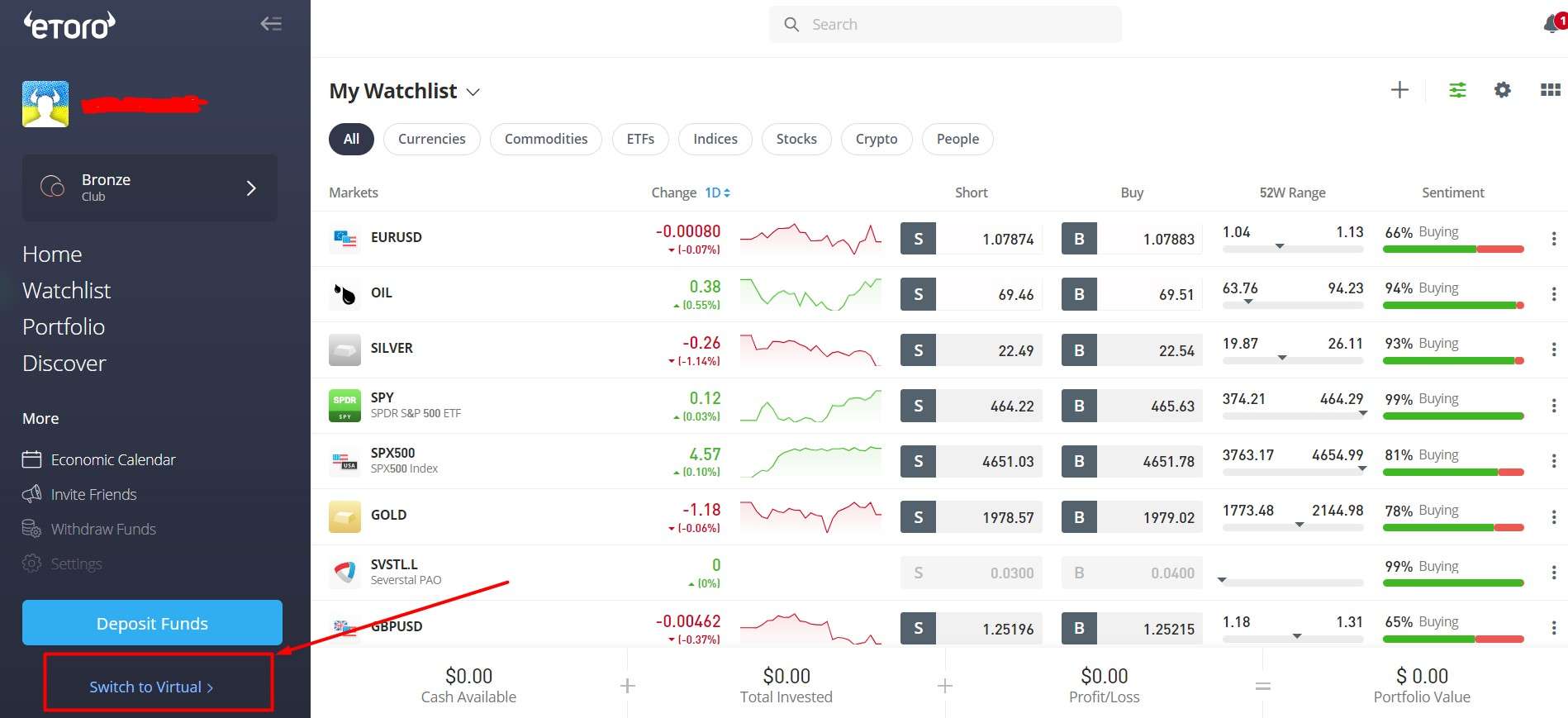Open SPX500 index icon
1568x718 pixels.
(x=344, y=461)
